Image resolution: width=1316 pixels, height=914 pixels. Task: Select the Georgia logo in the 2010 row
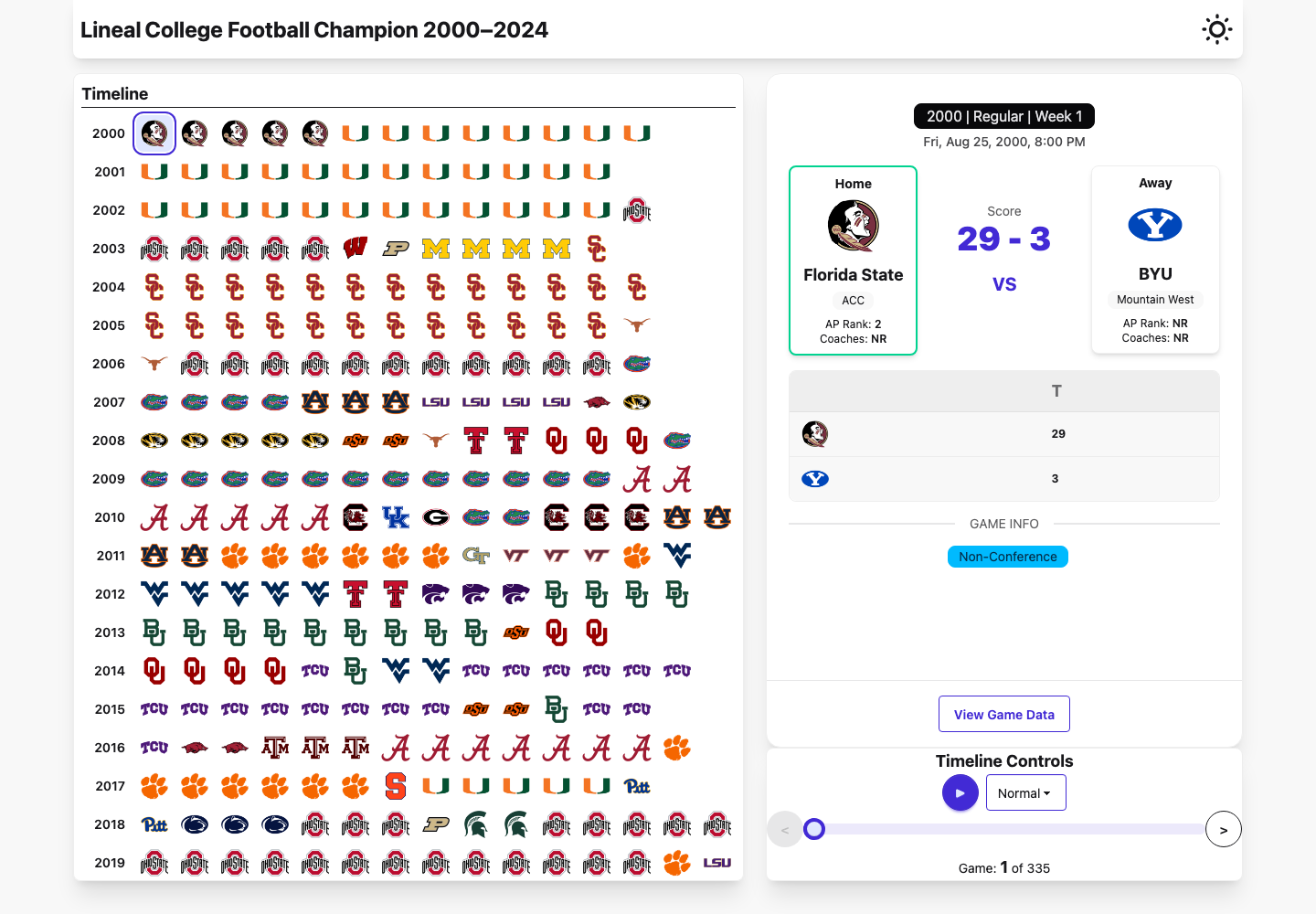coord(436,517)
